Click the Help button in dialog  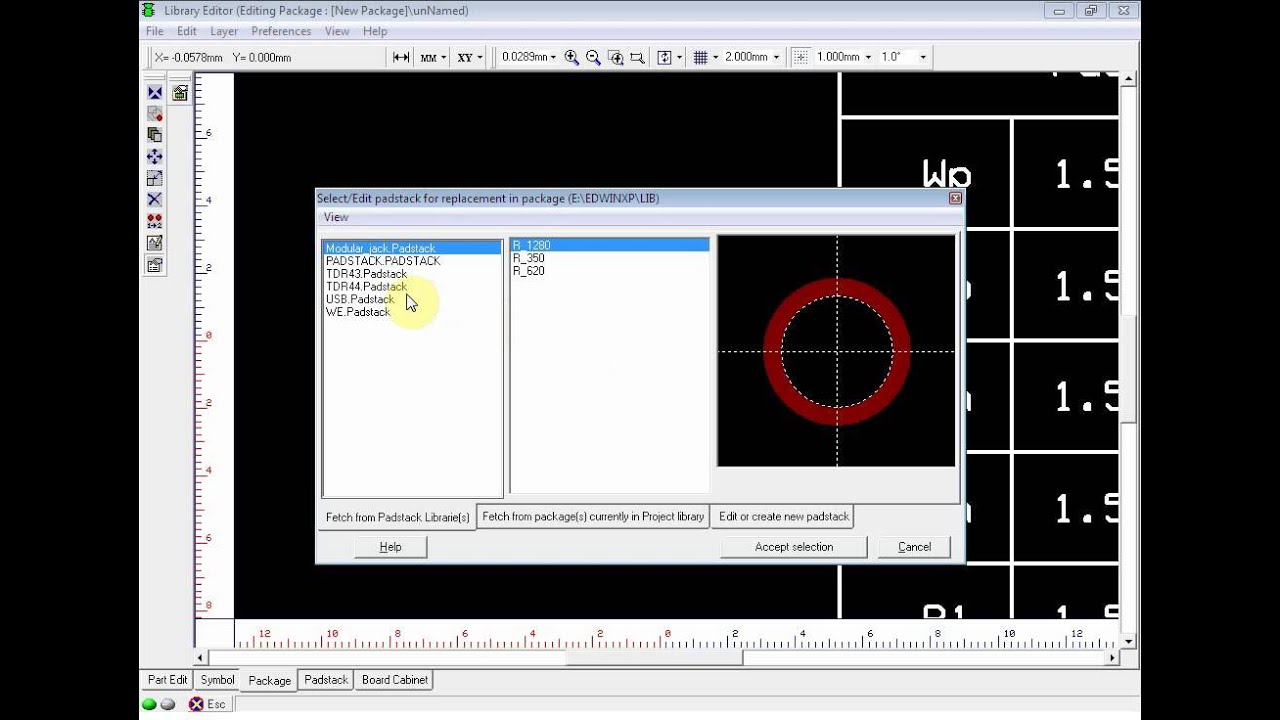pyautogui.click(x=390, y=547)
